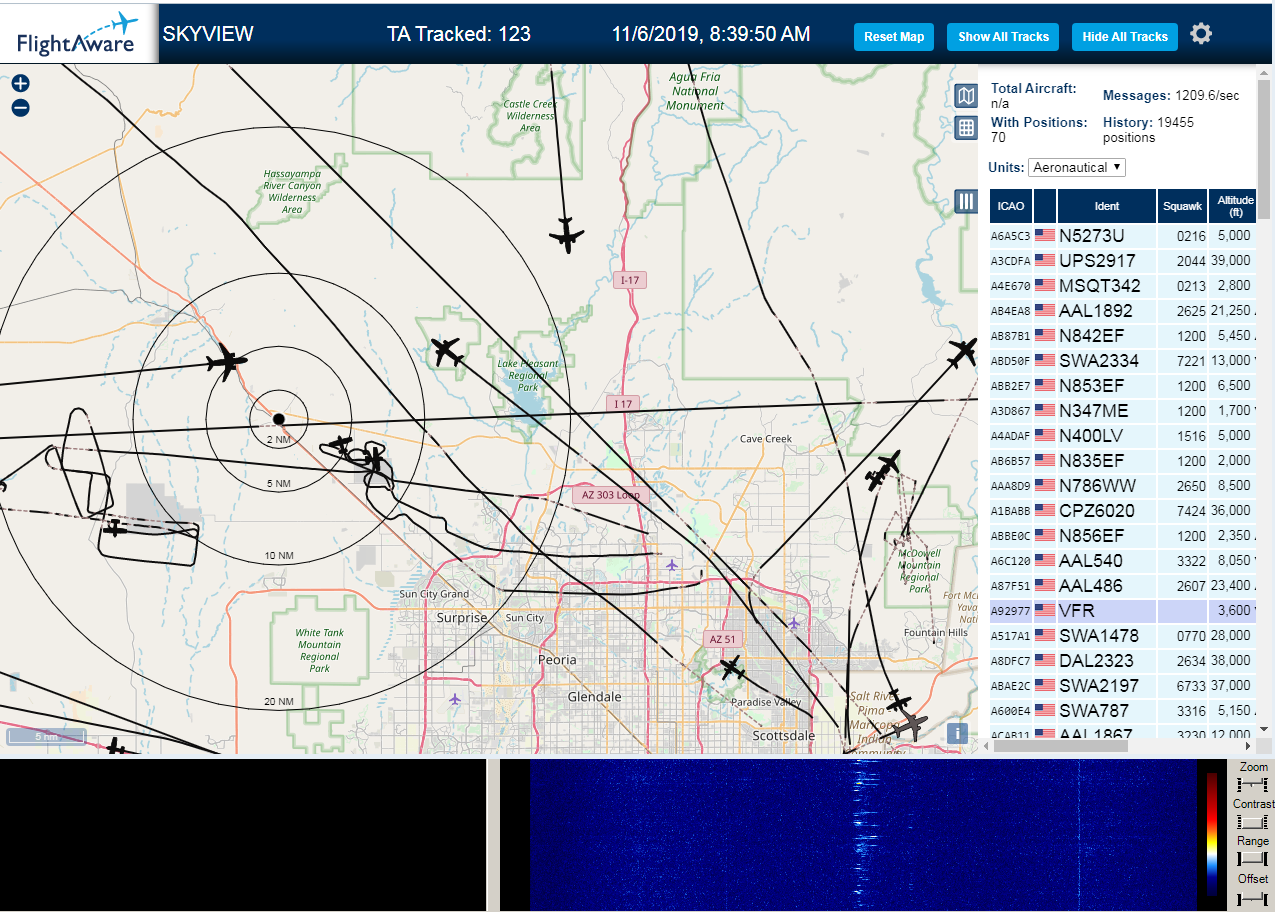Sort table by Altitude (ft) column header
The height and width of the screenshot is (913, 1275).
1235,206
